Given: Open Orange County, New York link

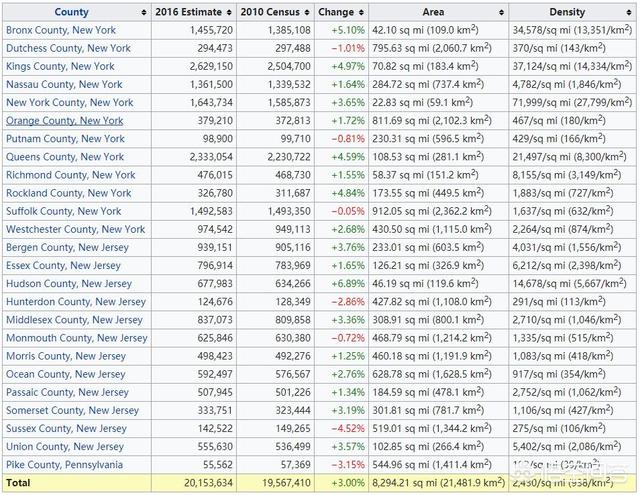Looking at the screenshot, I should pos(65,121).
